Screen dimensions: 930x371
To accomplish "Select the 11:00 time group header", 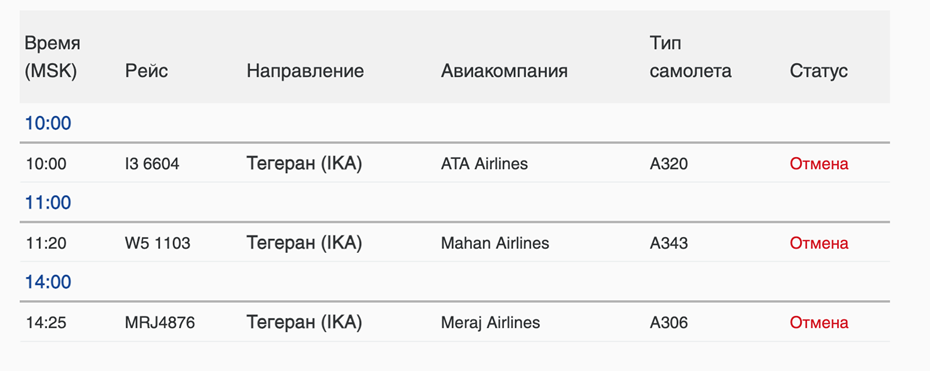I will [47, 203].
